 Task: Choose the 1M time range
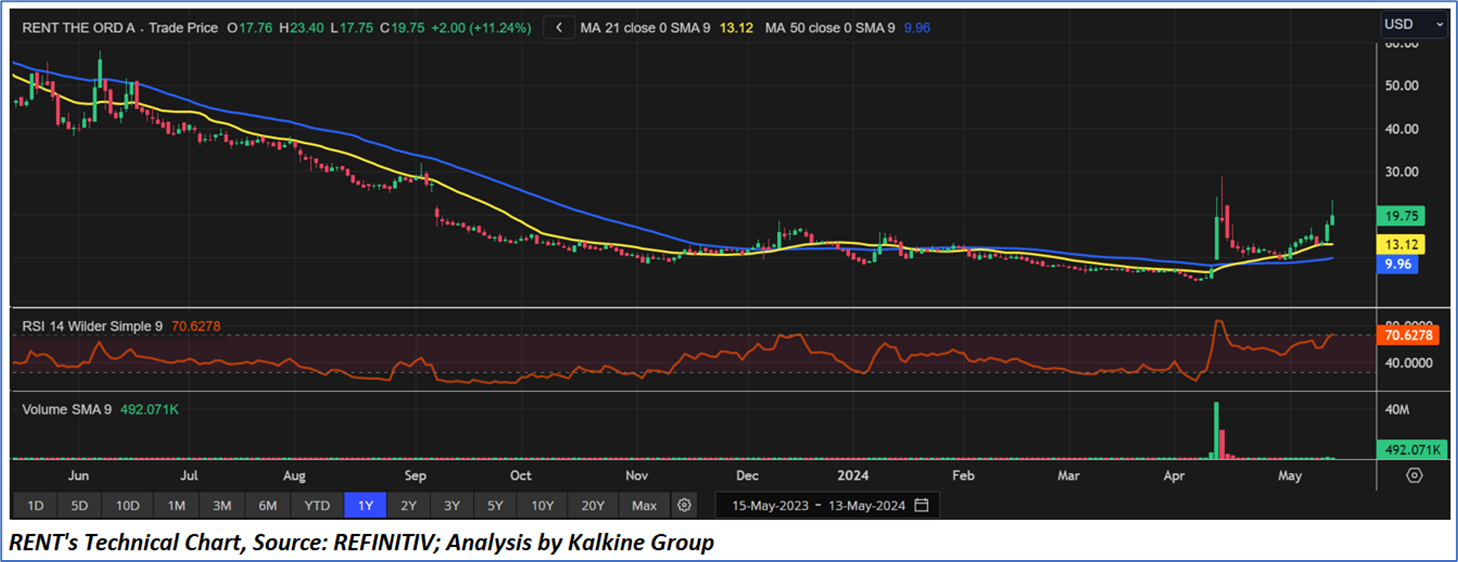coord(176,505)
